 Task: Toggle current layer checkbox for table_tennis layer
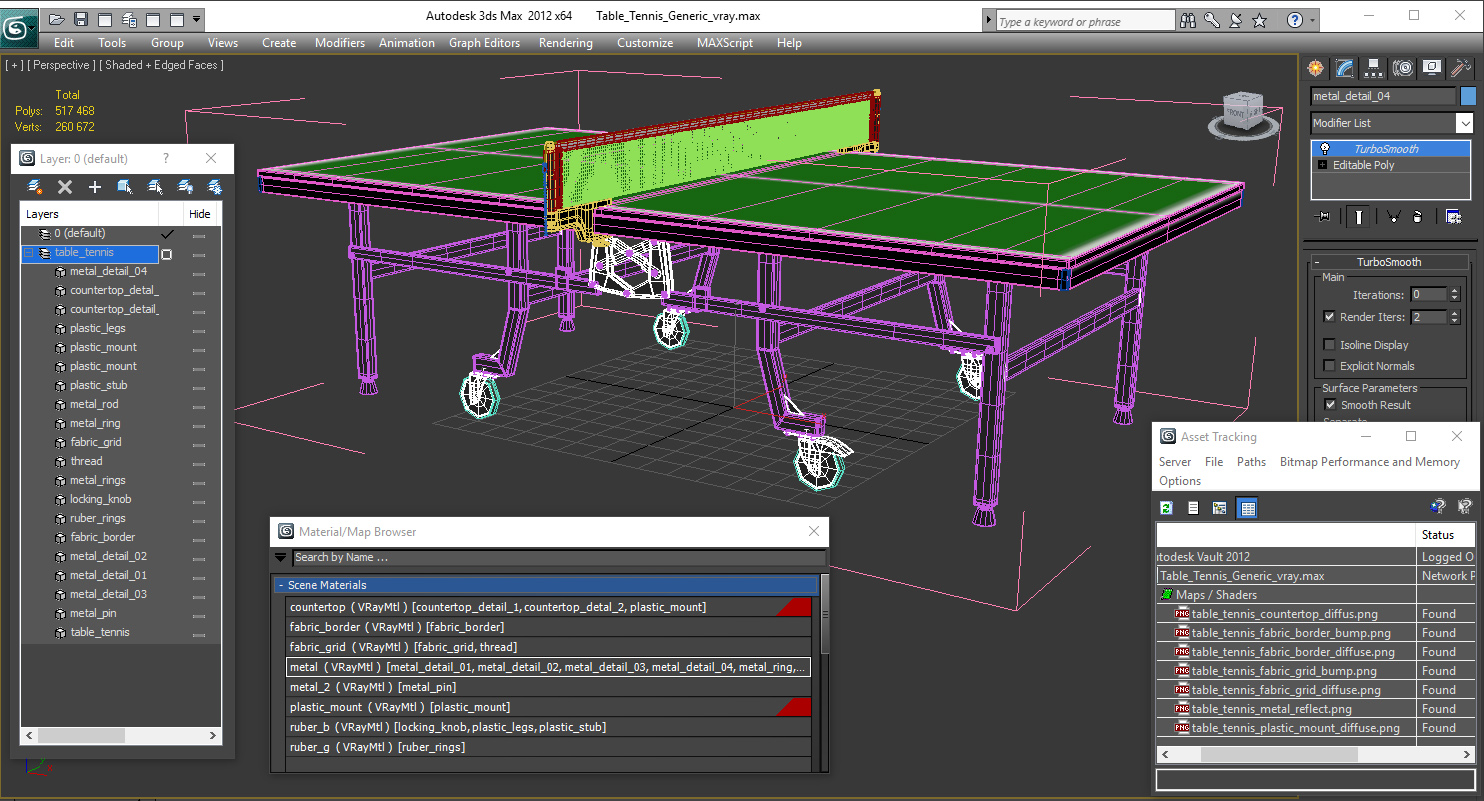coord(167,254)
